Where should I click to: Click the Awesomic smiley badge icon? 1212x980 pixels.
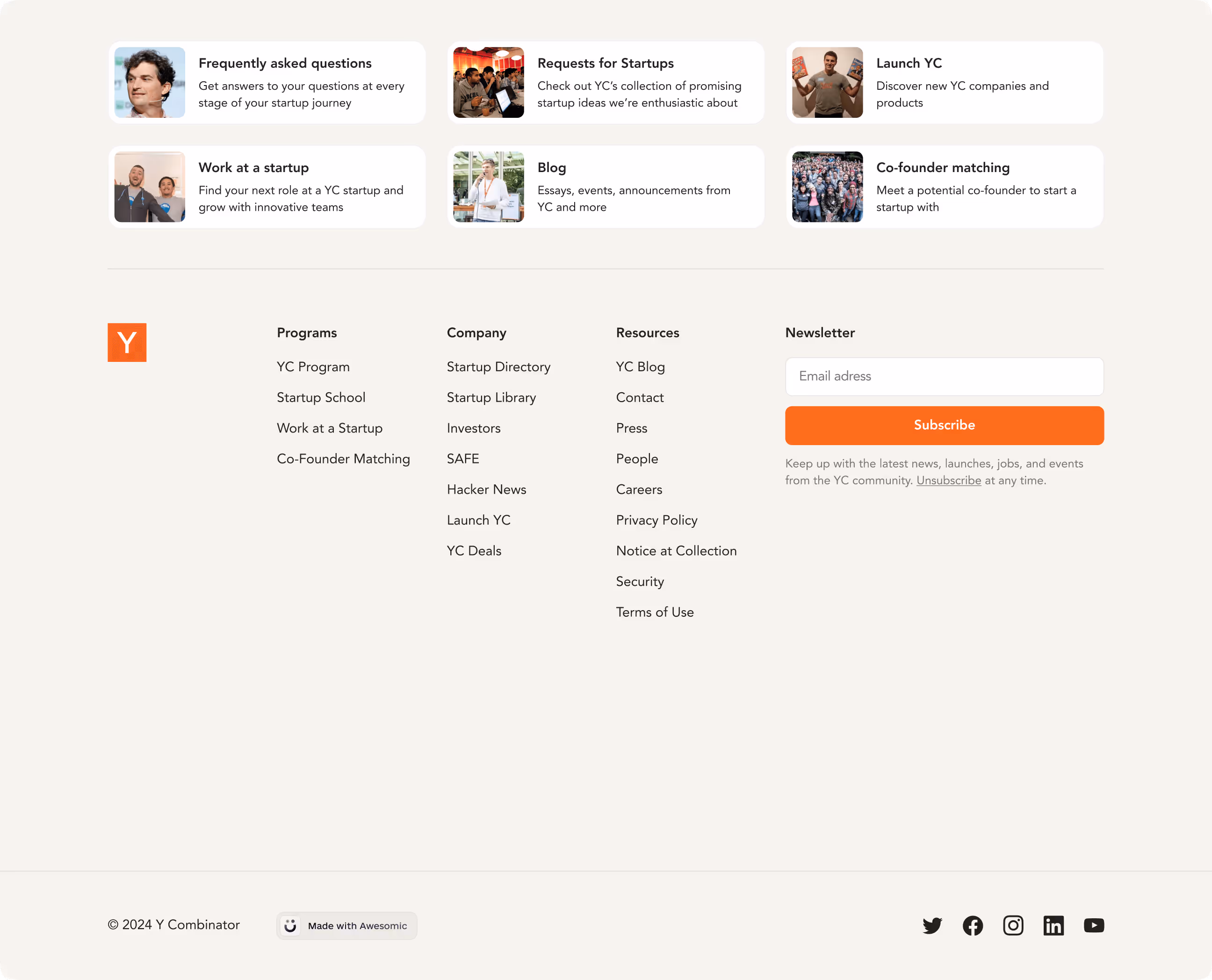click(x=290, y=926)
